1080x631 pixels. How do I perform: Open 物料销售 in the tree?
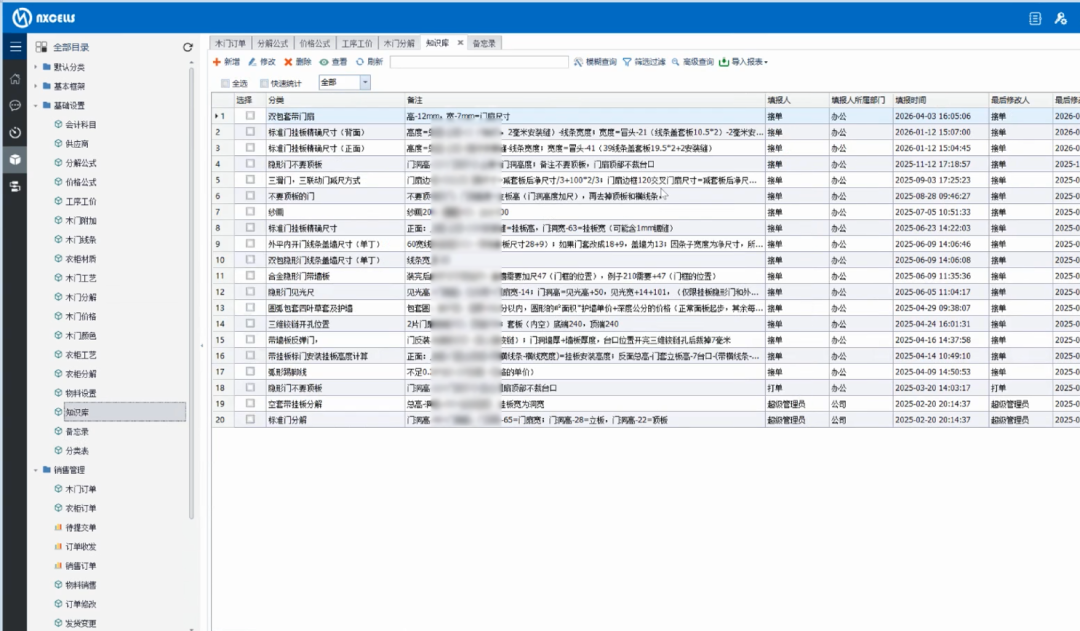(81, 585)
